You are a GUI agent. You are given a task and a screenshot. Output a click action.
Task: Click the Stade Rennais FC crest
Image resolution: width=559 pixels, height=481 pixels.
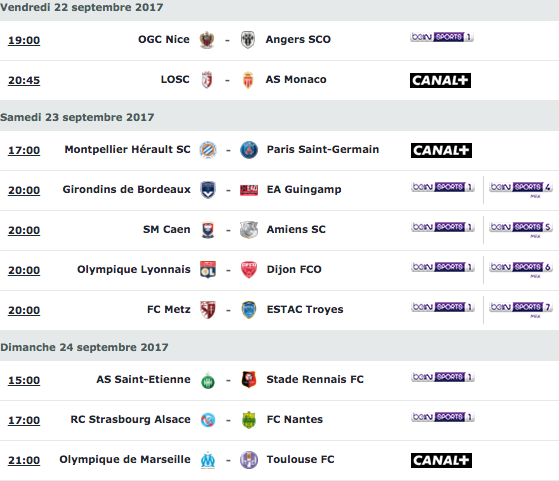pos(249,379)
